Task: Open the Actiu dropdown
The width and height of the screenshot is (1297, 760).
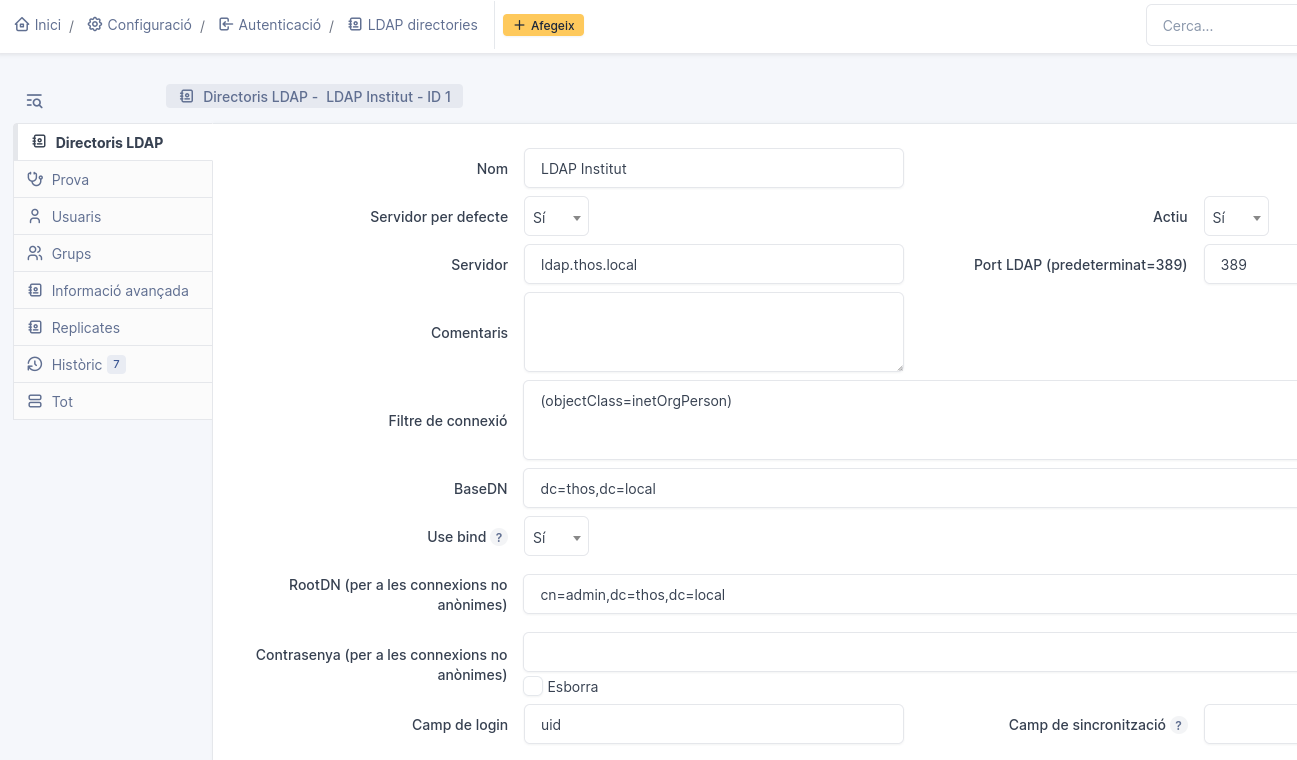Action: 1236,216
